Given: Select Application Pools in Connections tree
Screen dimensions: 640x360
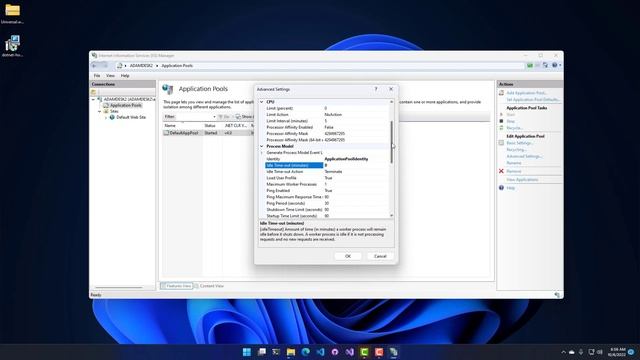Looking at the screenshot, I should (x=125, y=105).
